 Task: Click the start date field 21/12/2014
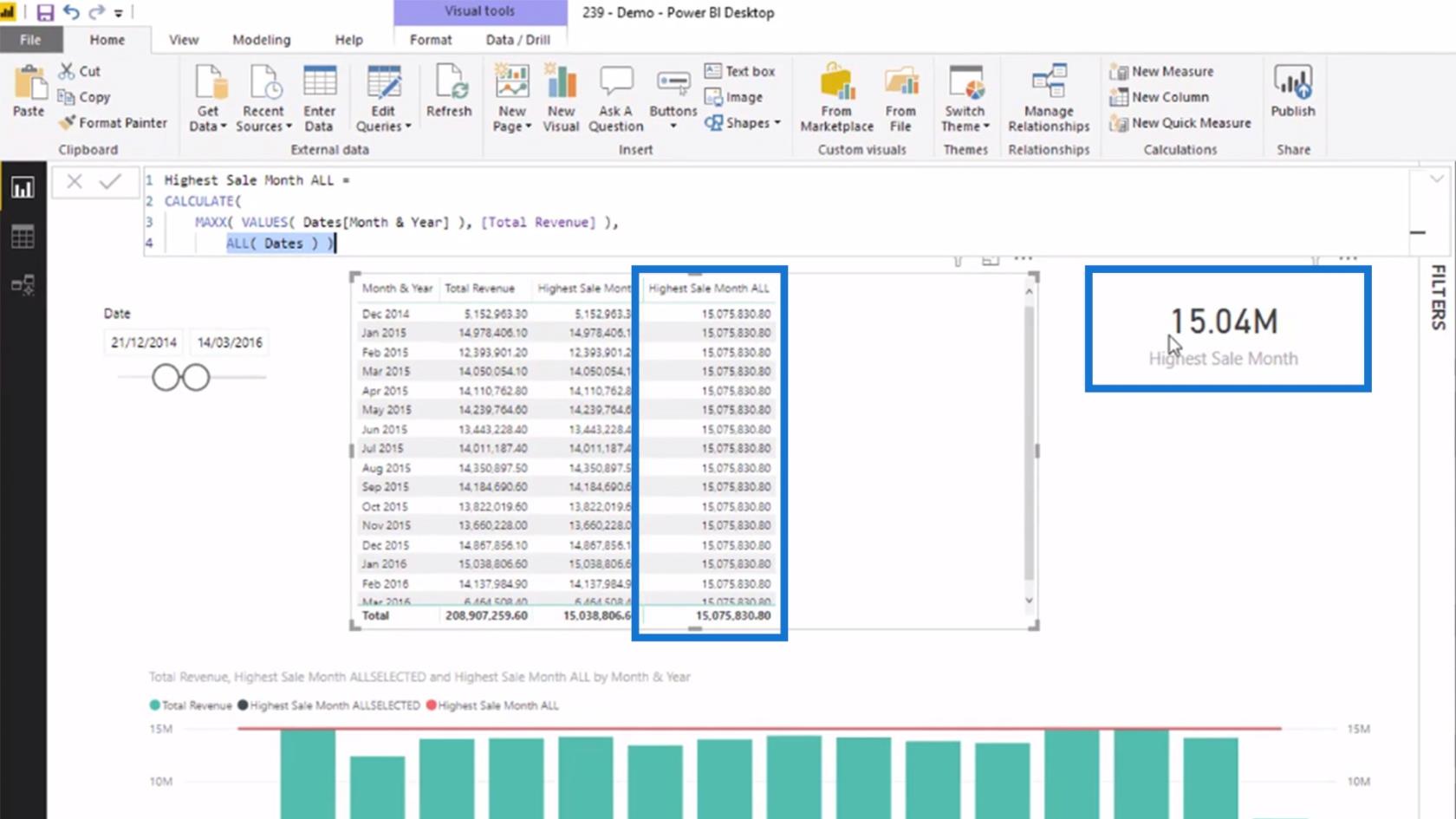click(x=143, y=342)
